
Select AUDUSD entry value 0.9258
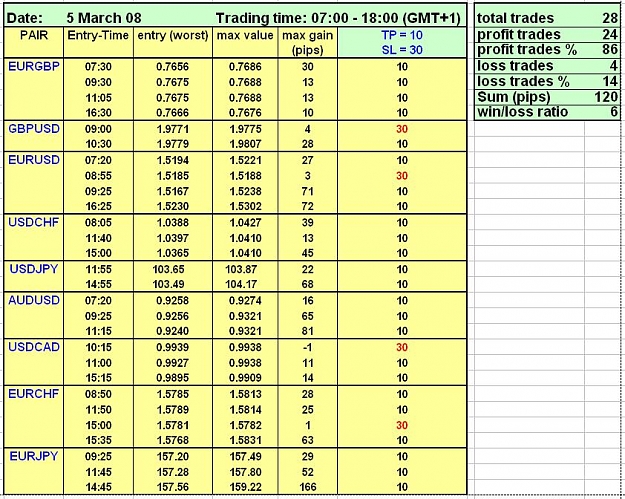coord(172,301)
